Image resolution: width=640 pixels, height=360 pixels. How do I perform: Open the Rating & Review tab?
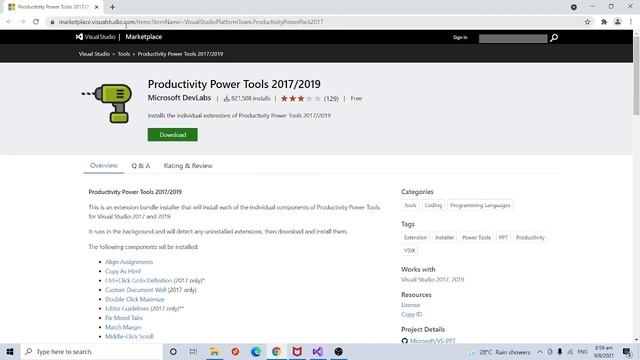point(188,165)
